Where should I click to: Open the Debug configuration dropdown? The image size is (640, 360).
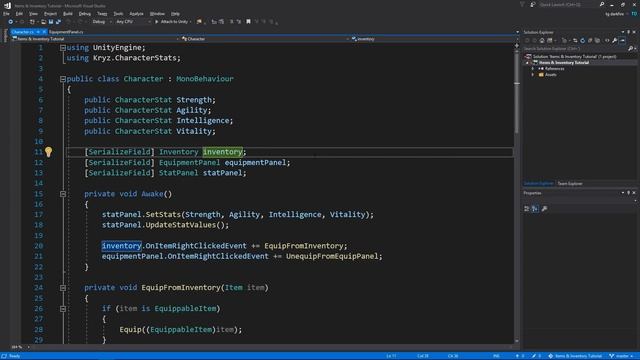(101, 22)
